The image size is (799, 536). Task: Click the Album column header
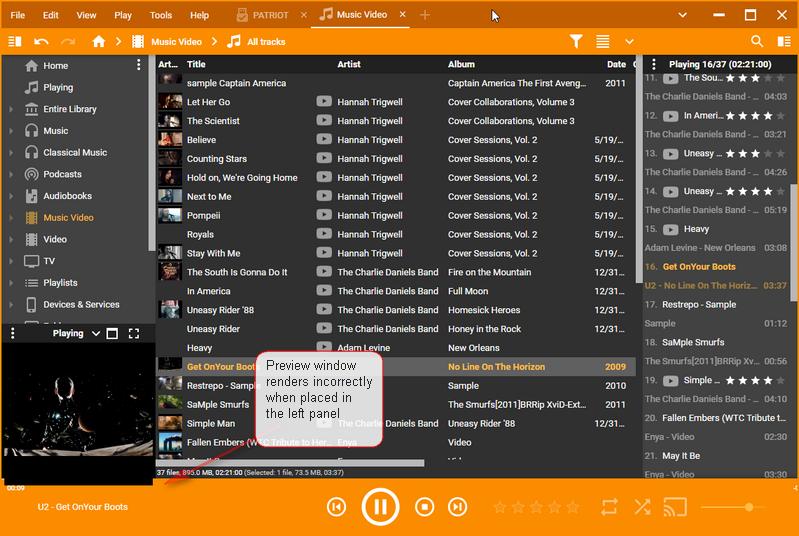tap(461, 64)
